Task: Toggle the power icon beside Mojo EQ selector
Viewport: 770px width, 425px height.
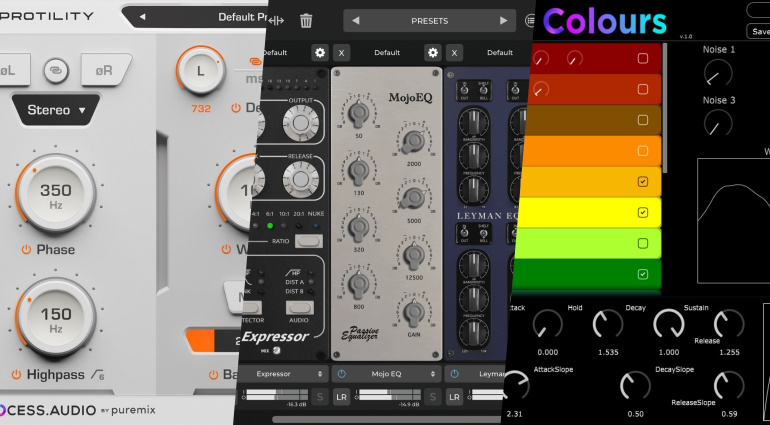Action: [x=341, y=374]
